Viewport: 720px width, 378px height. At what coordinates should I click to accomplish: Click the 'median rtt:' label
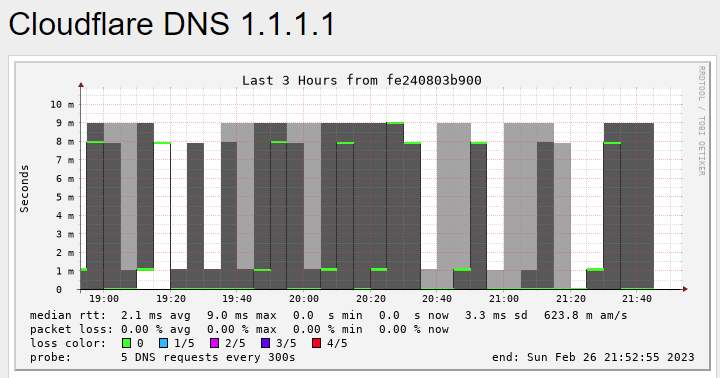point(68,316)
